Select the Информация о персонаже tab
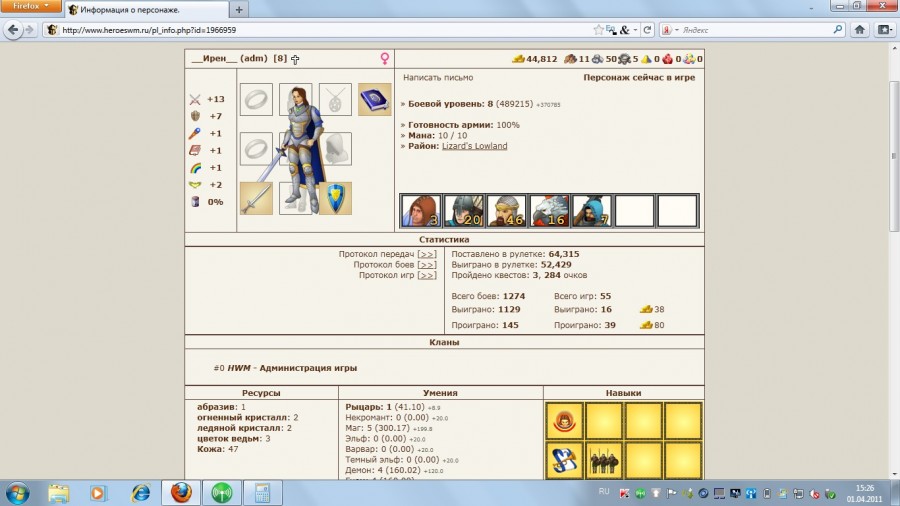 point(148,10)
